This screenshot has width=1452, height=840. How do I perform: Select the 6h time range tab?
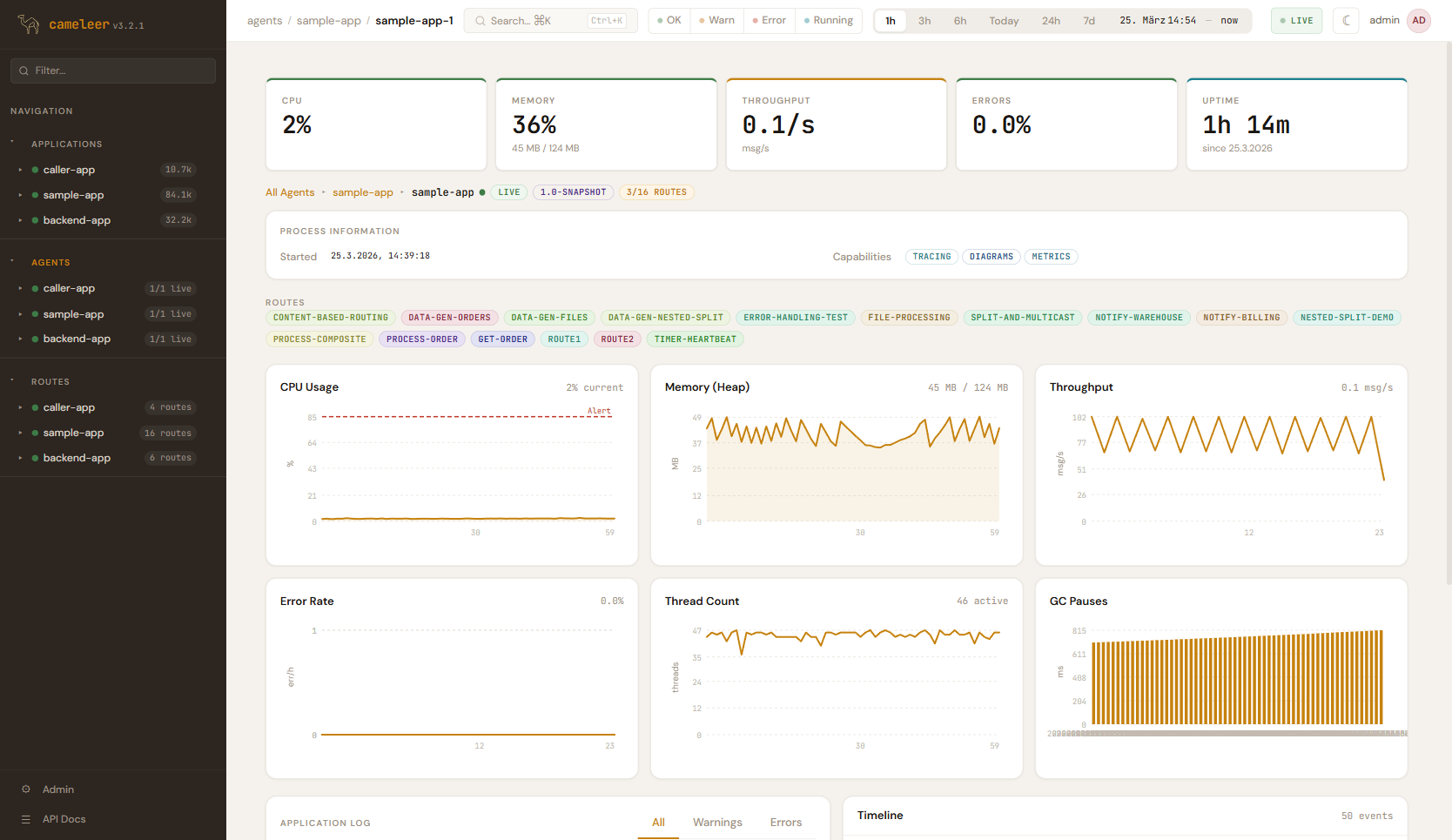click(959, 21)
